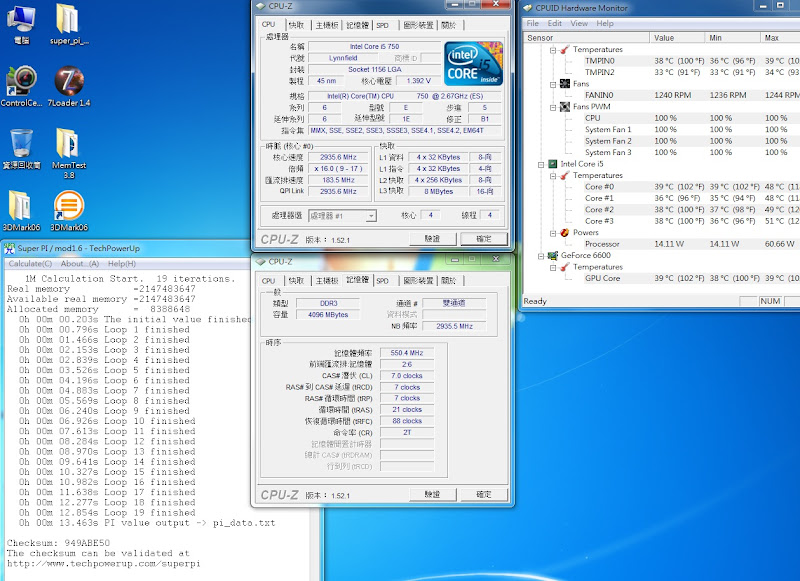
Task: Collapse the top Temperatures node above TMPIN0
Action: point(553,50)
